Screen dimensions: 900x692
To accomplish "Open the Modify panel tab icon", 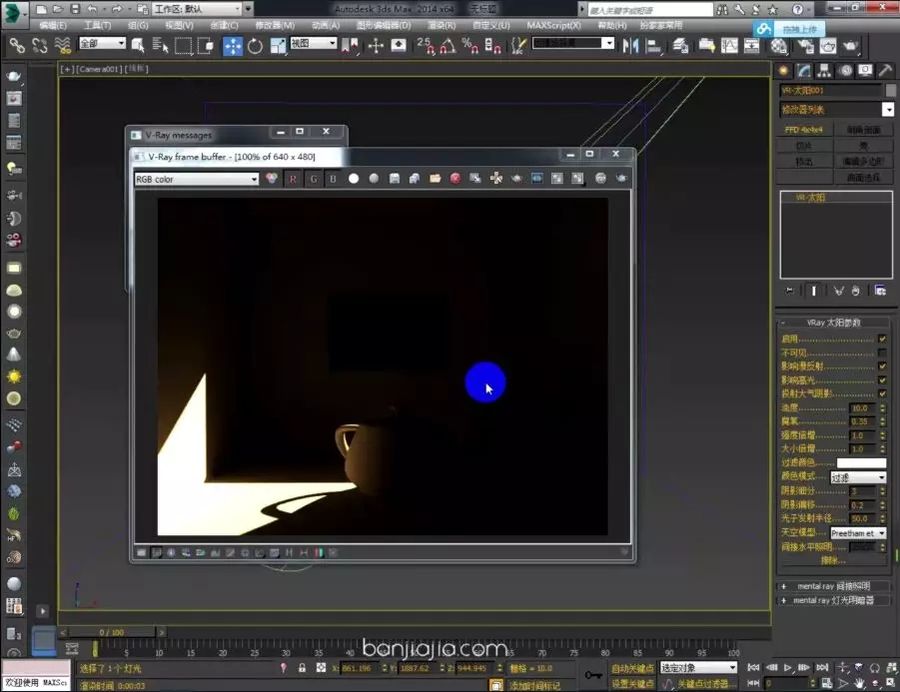I will pyautogui.click(x=804, y=71).
